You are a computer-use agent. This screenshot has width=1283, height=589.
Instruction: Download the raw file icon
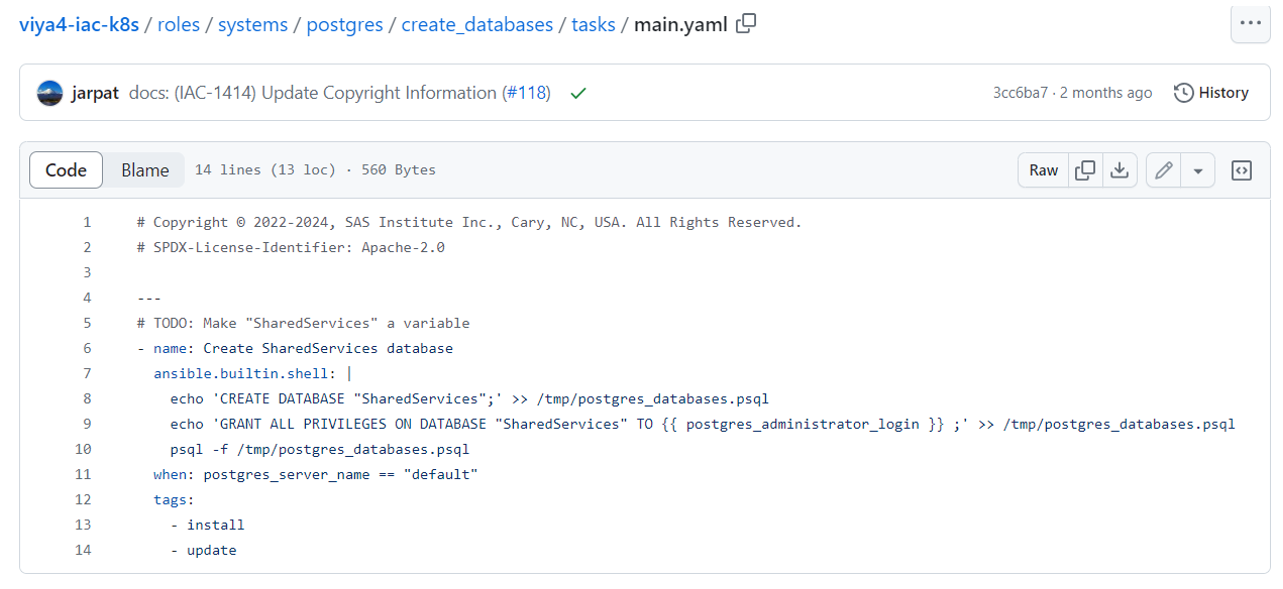pyautogui.click(x=1120, y=170)
